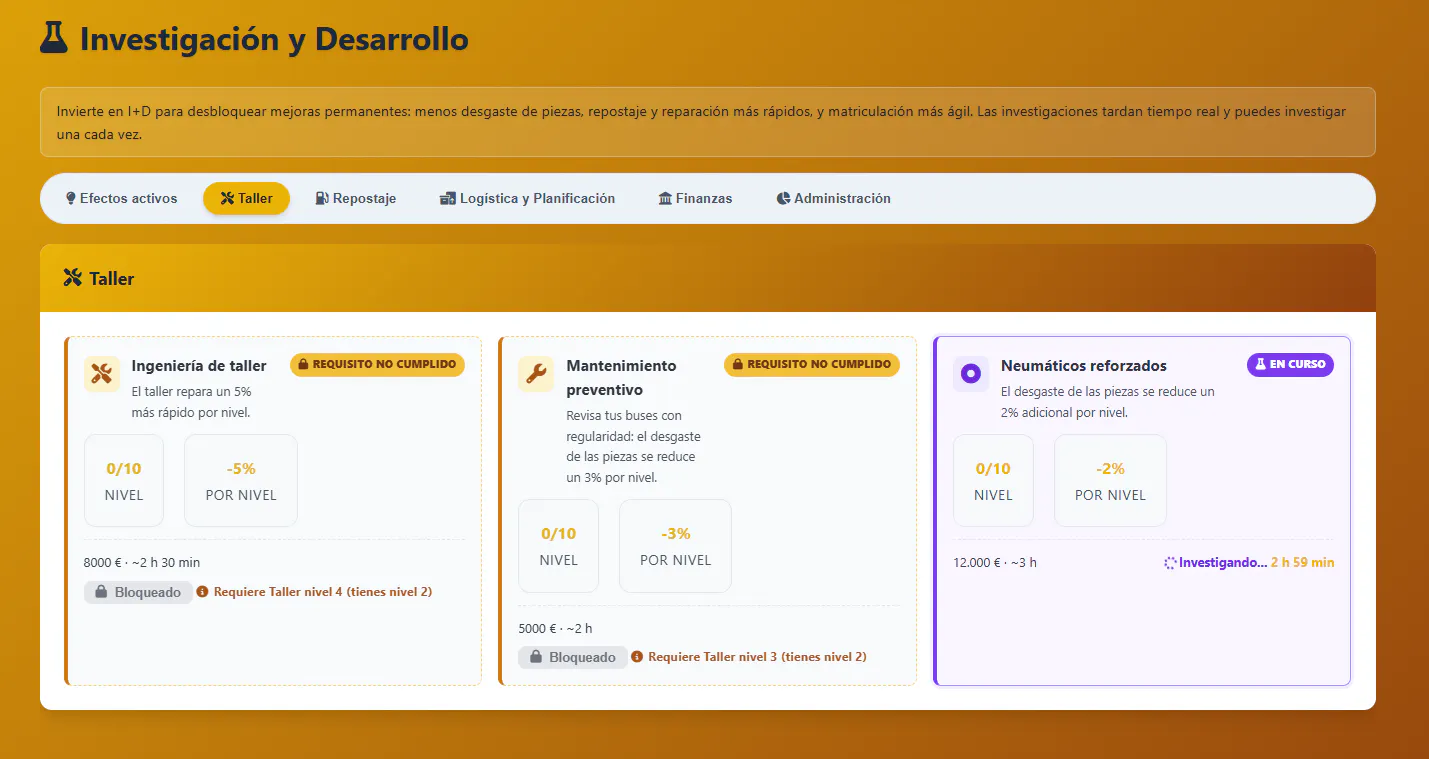Open the Efectos activos tab

point(121,198)
